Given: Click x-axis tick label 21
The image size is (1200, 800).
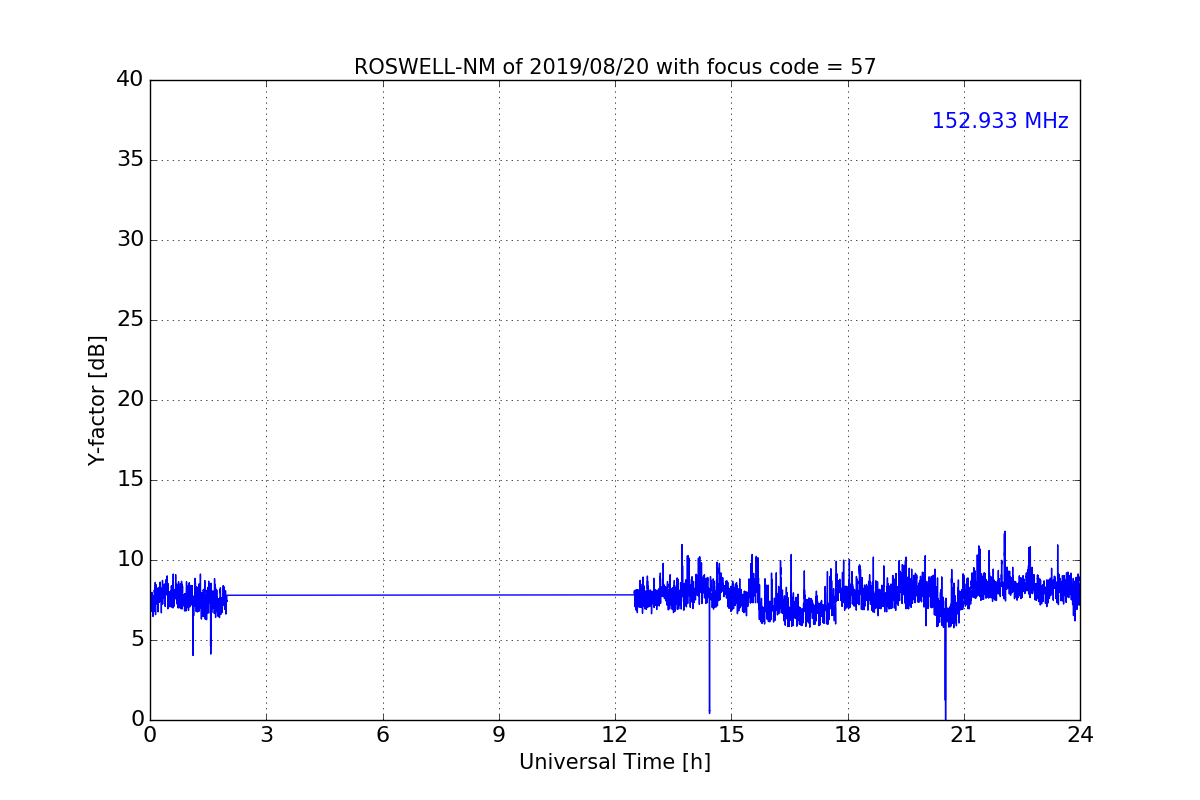Looking at the screenshot, I should [x=964, y=735].
